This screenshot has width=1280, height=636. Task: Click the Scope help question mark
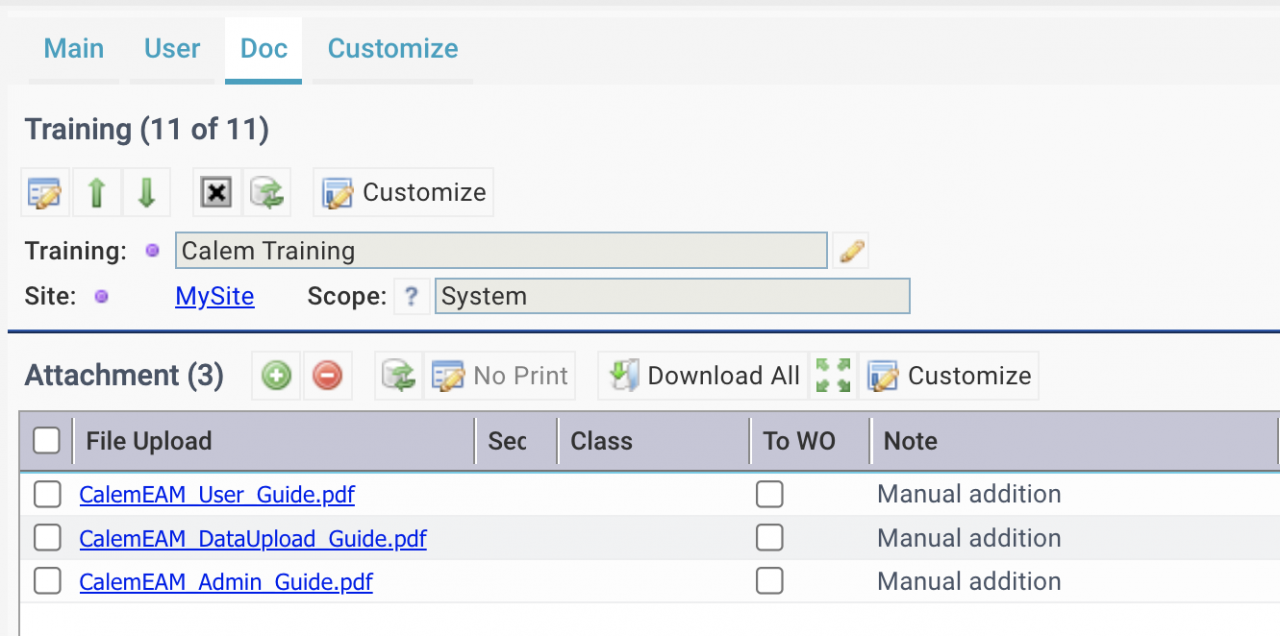[x=411, y=297]
